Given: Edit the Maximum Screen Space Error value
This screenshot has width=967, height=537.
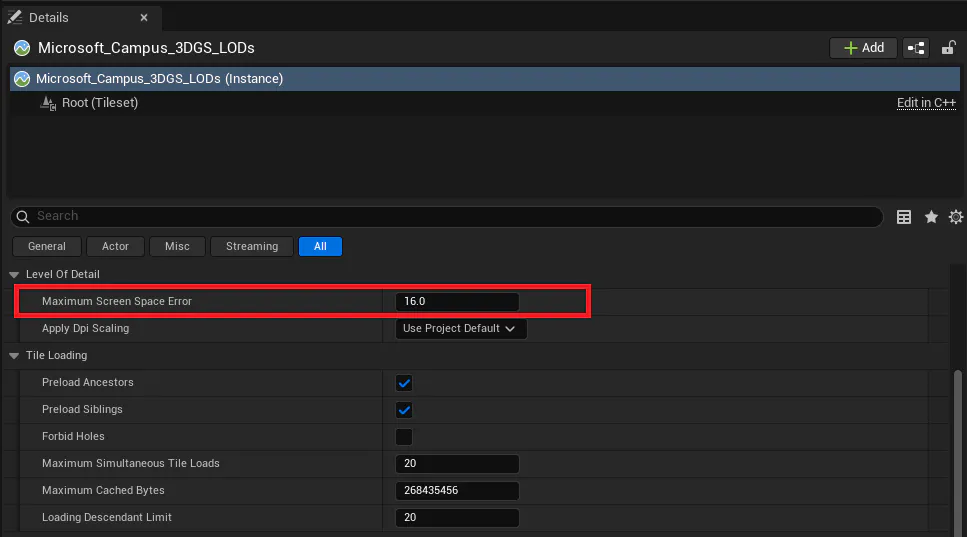Looking at the screenshot, I should coord(457,301).
